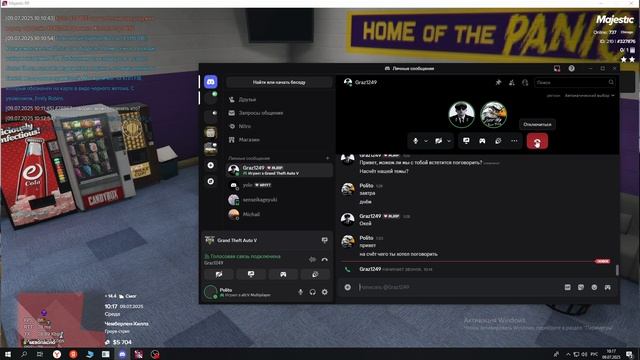This screenshot has height=360, width=640.
Task: Open user settings gear icon
Action: [324, 292]
